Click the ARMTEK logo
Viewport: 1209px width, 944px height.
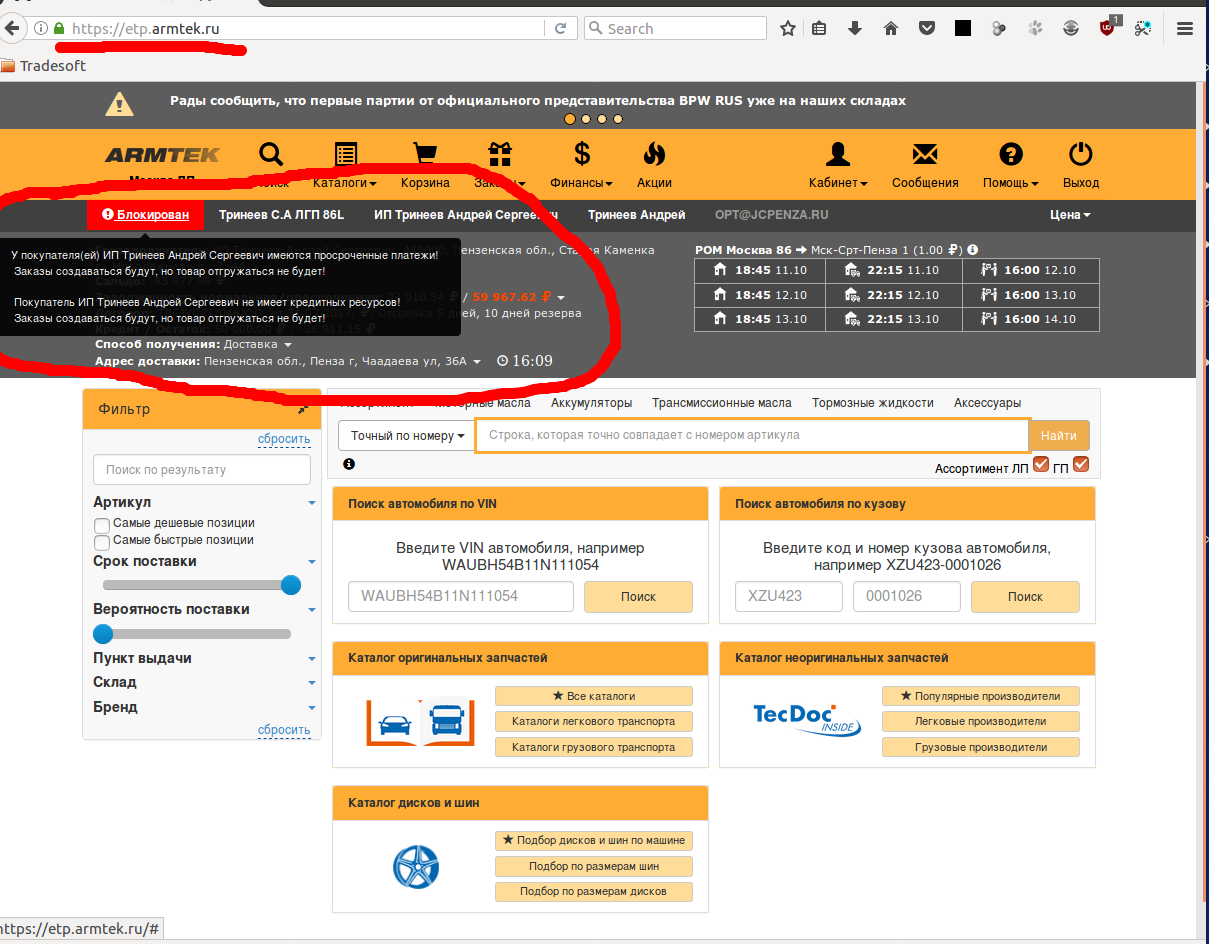click(162, 155)
